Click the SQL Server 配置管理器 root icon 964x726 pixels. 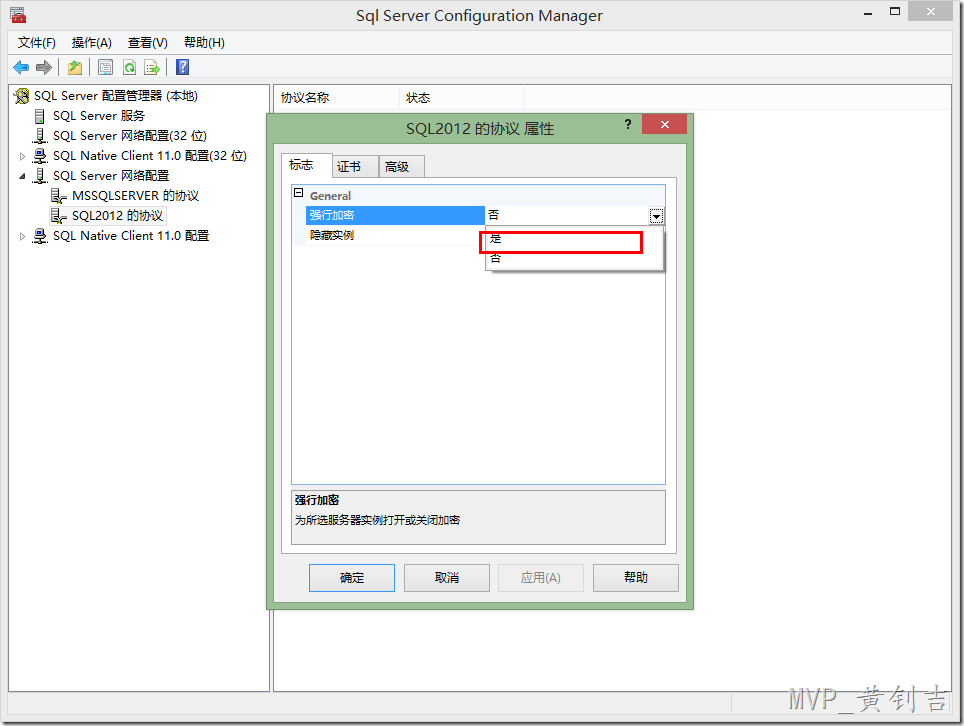(x=22, y=96)
